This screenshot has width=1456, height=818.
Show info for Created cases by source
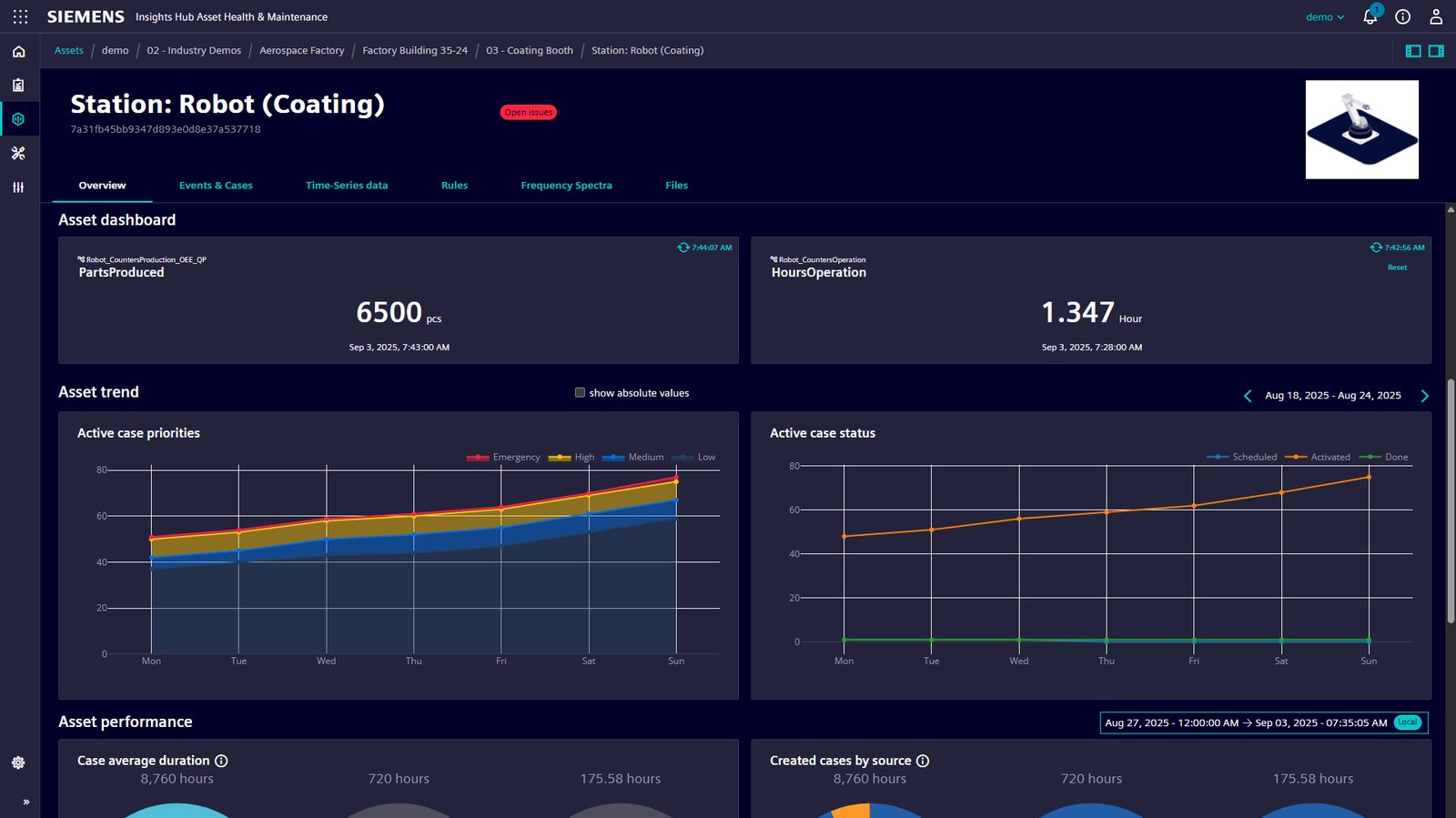923,761
